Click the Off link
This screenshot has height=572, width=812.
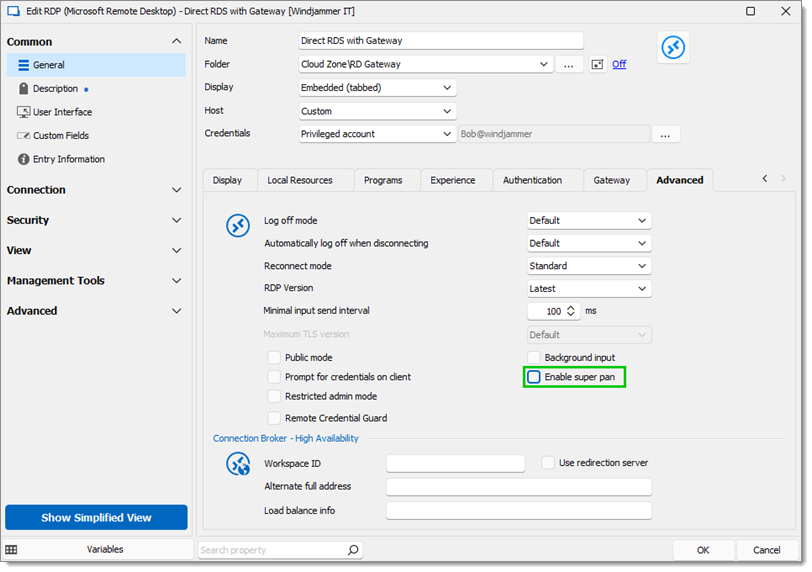(x=619, y=64)
